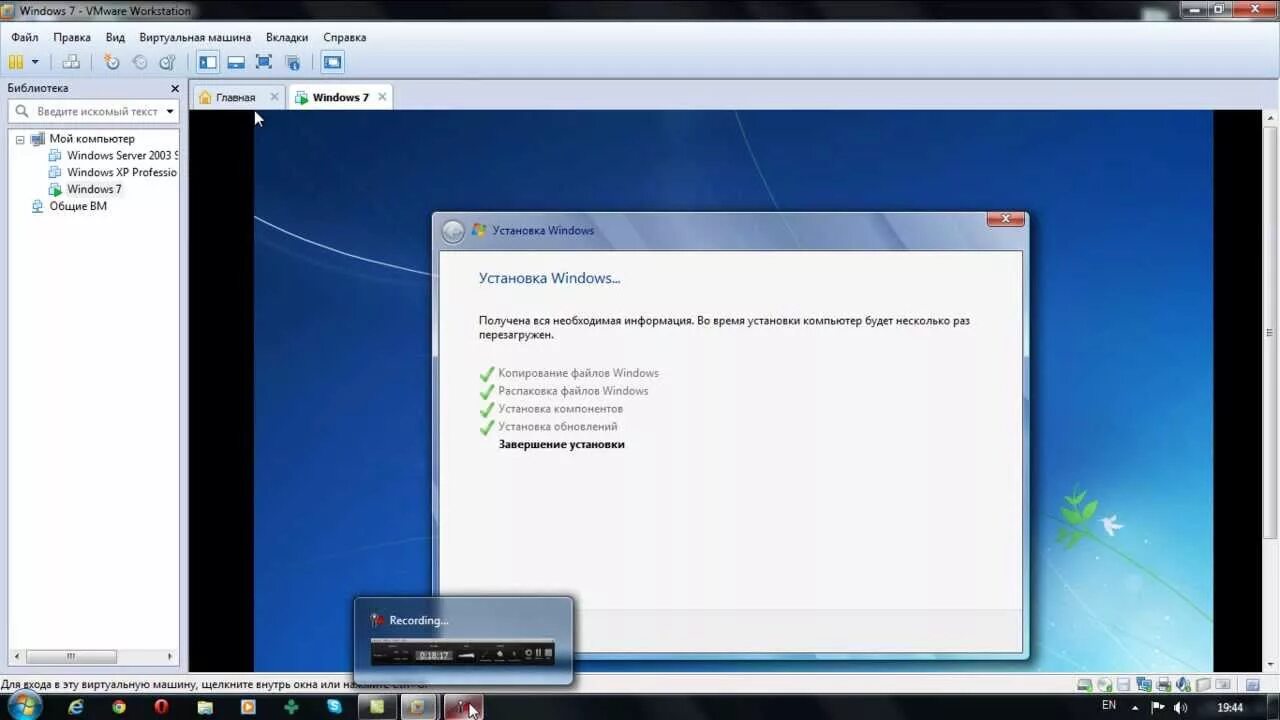Viewport: 1280px width, 720px height.
Task: Launch Internet Explorer from taskbar
Action: pyautogui.click(x=76, y=706)
